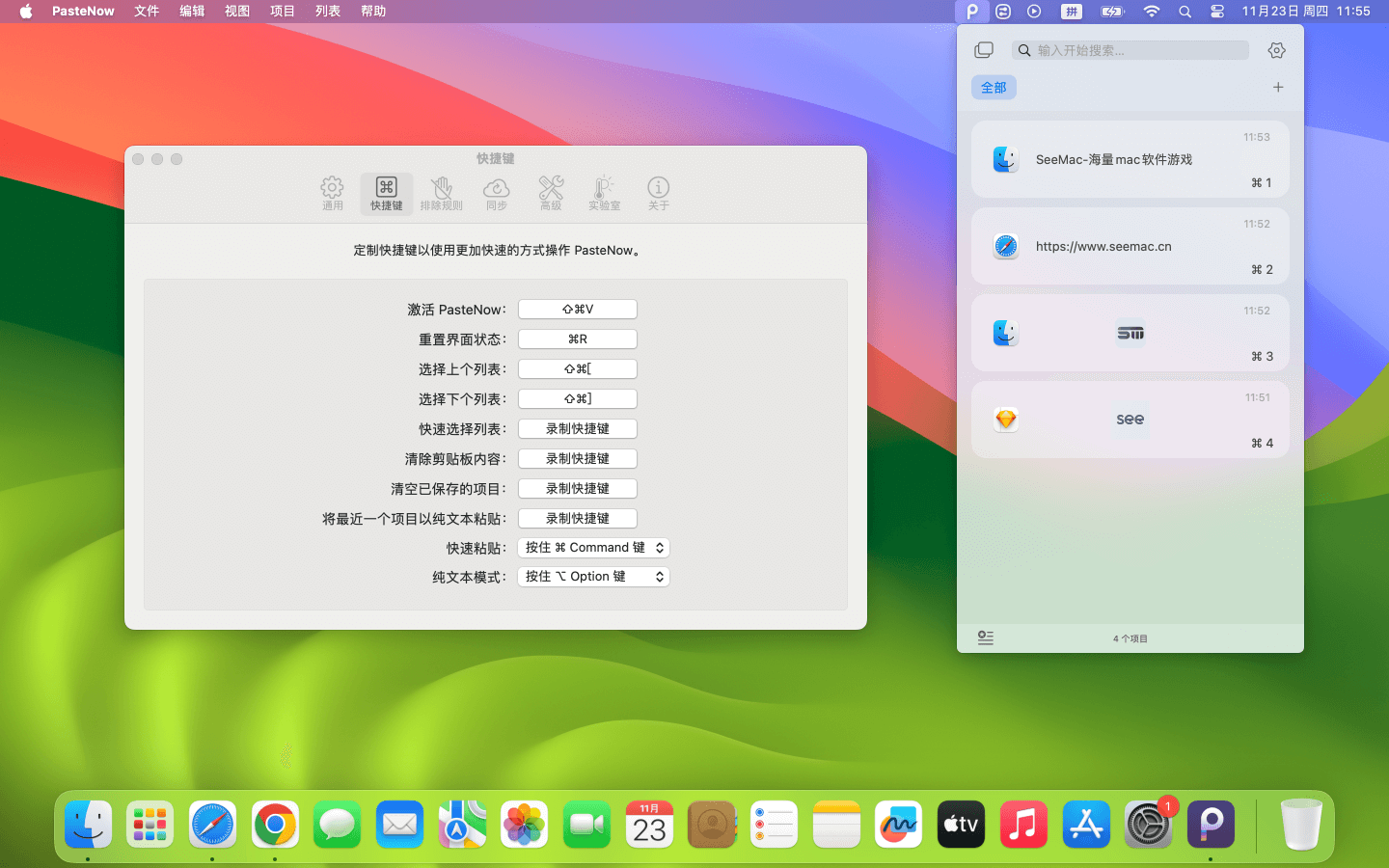Click the clipboard search input field
This screenshot has height=868, width=1389.
pyautogui.click(x=1138, y=50)
